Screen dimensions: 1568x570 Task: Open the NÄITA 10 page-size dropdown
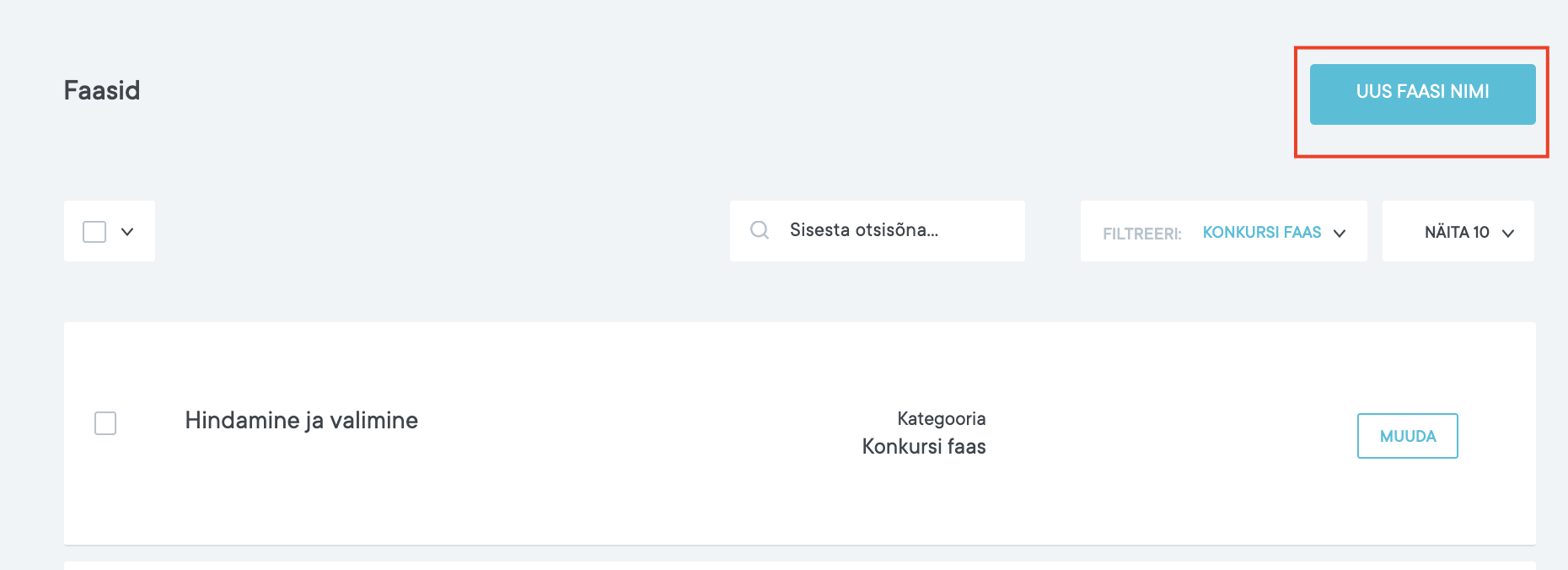(1458, 232)
